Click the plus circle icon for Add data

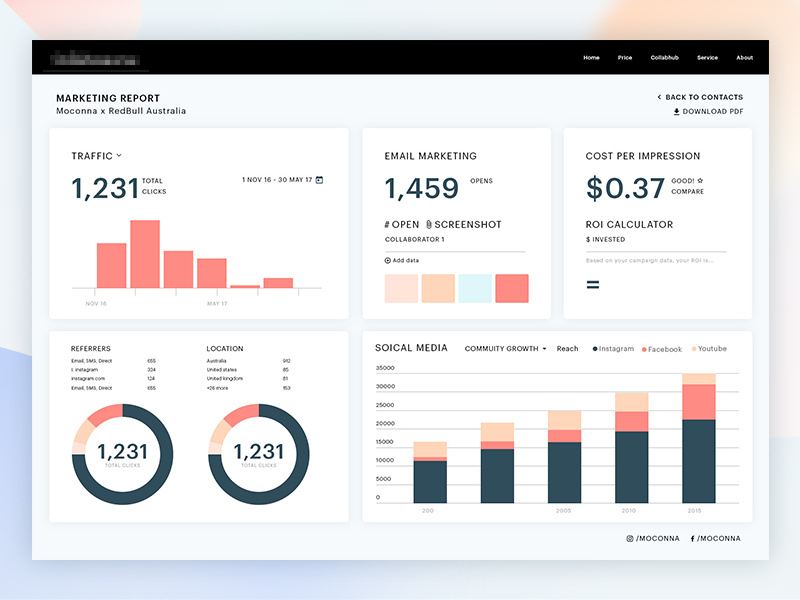pyautogui.click(x=387, y=260)
